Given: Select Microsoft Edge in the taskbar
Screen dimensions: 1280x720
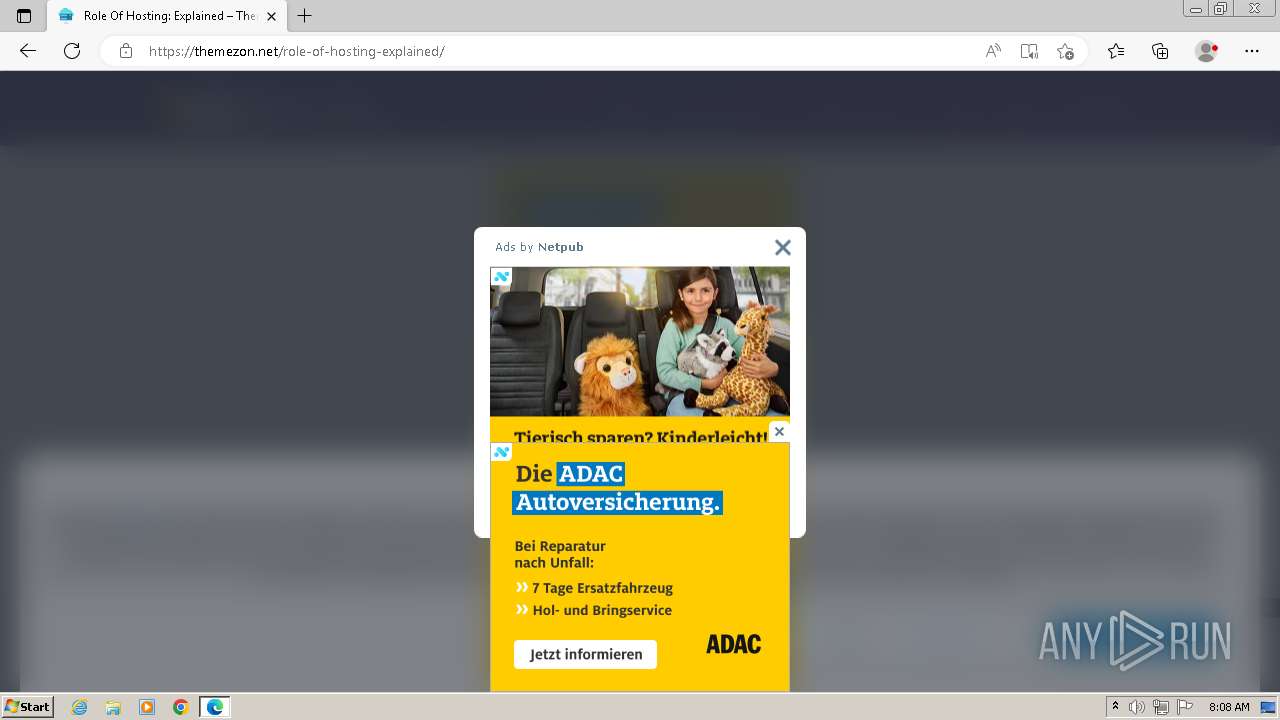Looking at the screenshot, I should [214, 707].
